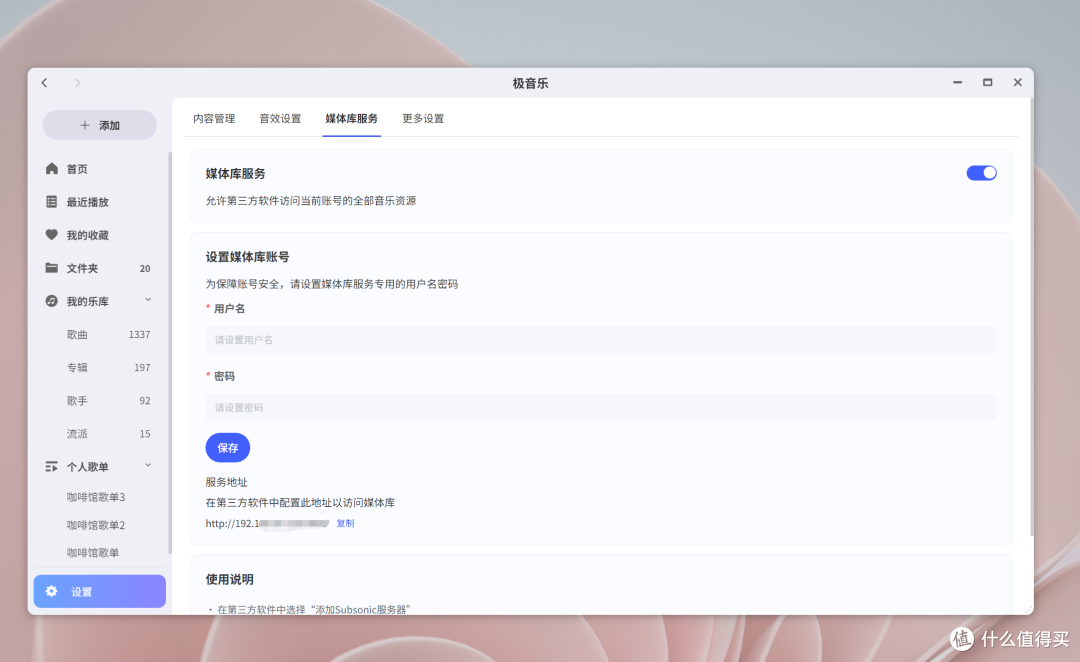This screenshot has width=1080, height=662.
Task: Maximize the 极音乐 window
Action: pyautogui.click(x=988, y=82)
